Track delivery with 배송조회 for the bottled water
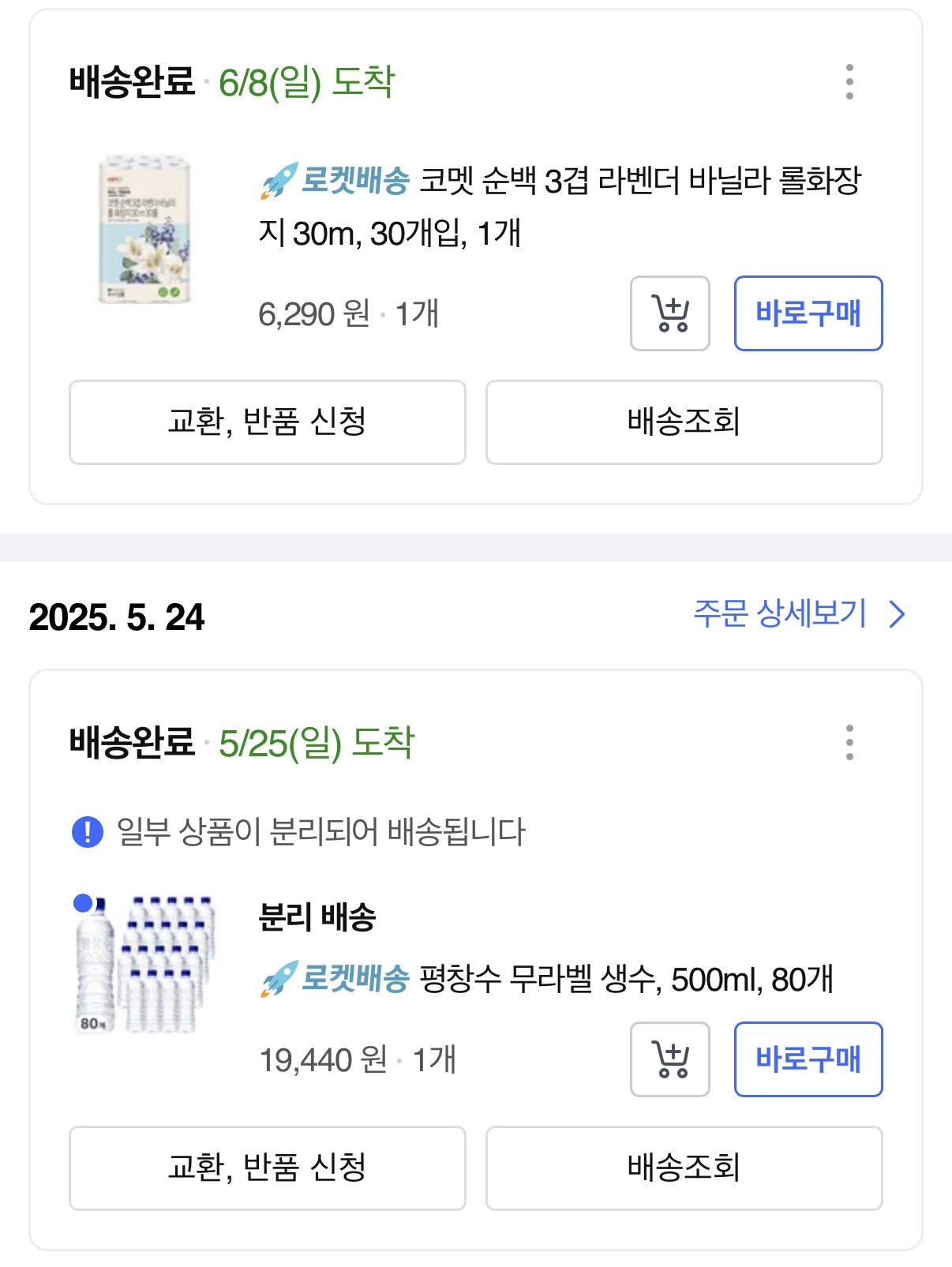952x1267 pixels. pyautogui.click(x=684, y=1168)
